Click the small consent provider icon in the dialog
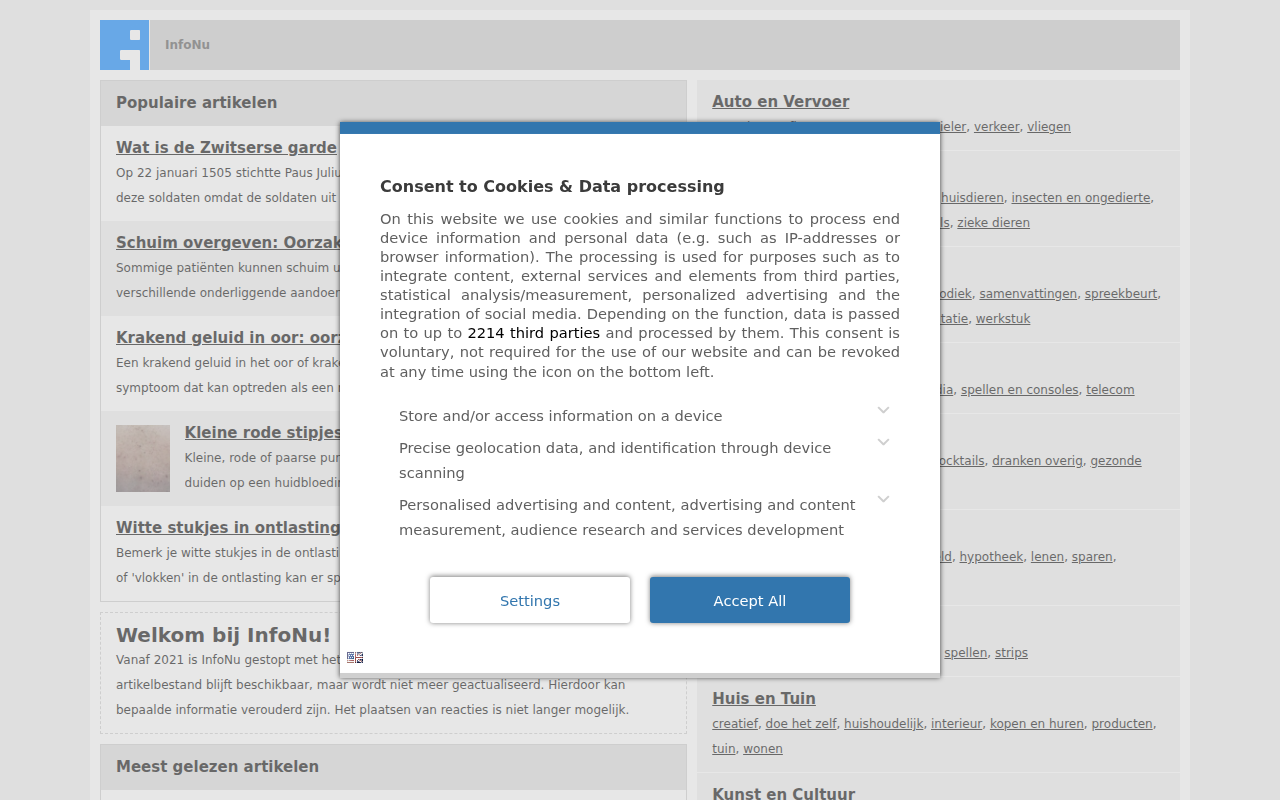This screenshot has height=800, width=1280. point(355,657)
